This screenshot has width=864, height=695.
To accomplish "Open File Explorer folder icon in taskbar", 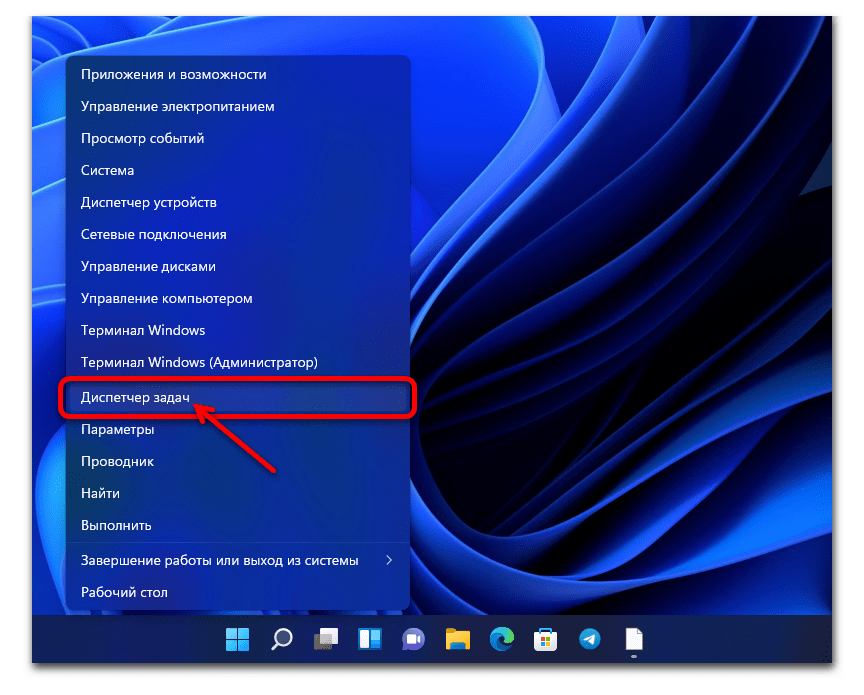I will [x=458, y=639].
